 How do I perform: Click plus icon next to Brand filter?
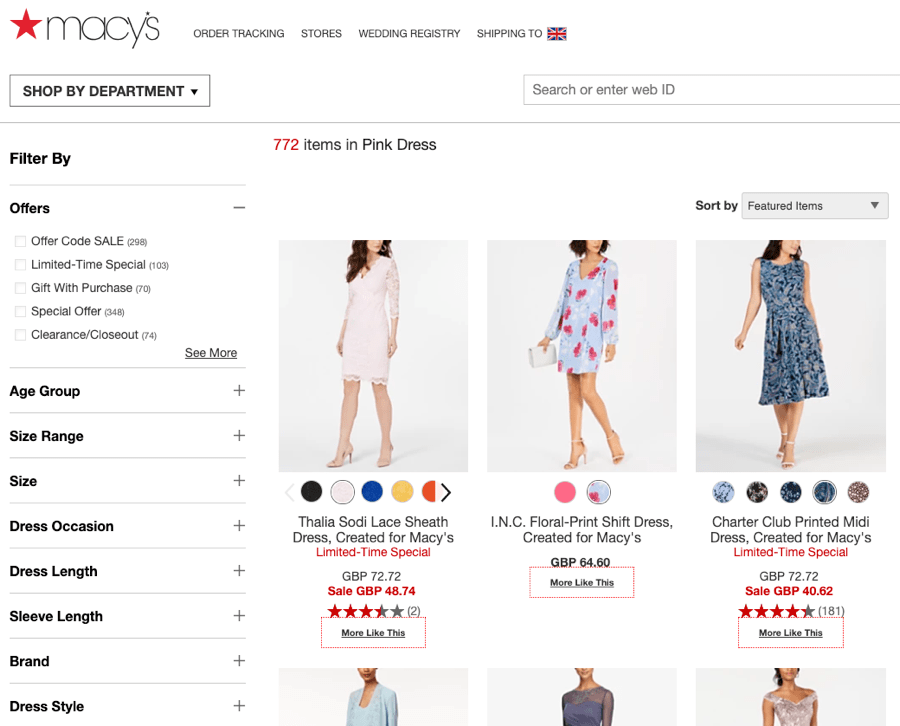click(239, 661)
